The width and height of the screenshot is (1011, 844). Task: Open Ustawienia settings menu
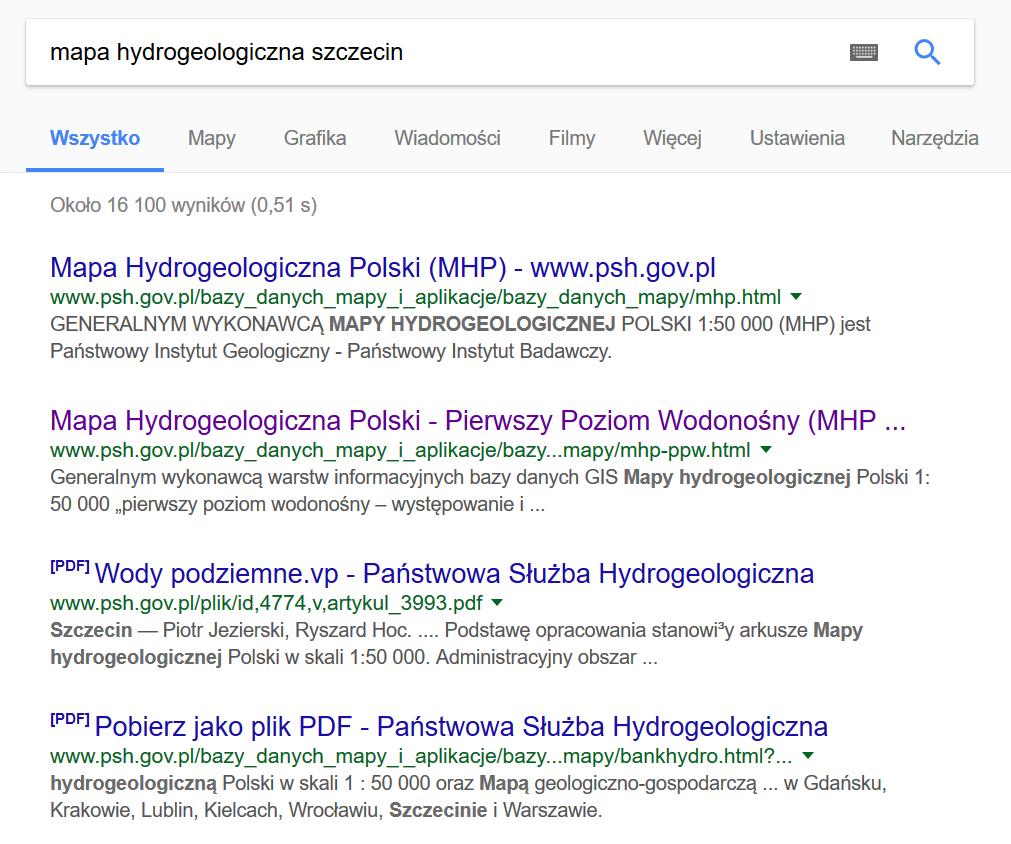(x=797, y=138)
